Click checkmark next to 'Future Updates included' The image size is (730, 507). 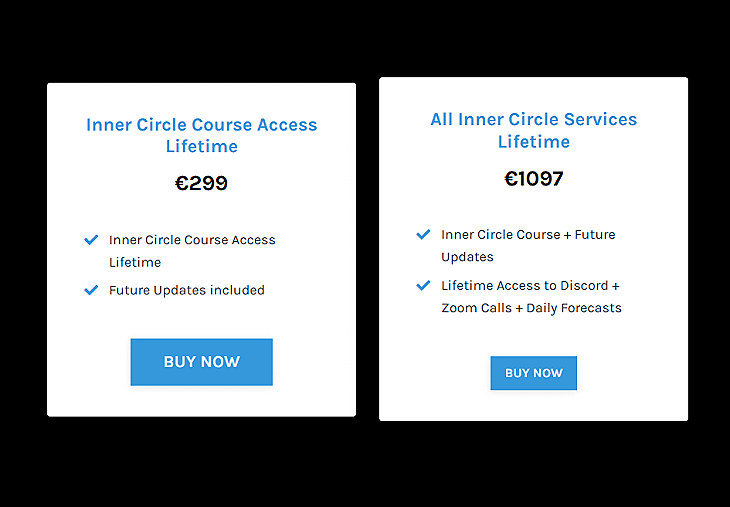[x=92, y=290]
